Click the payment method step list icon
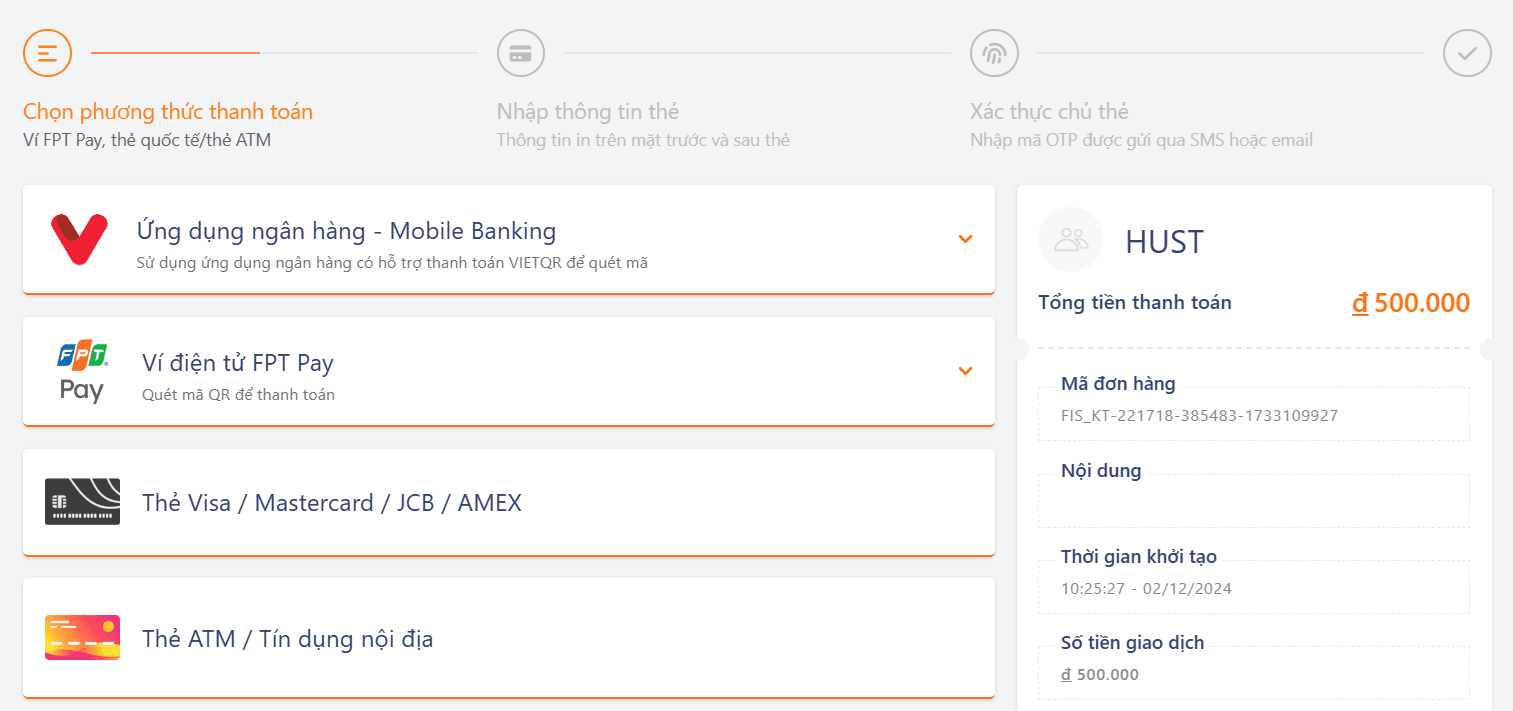Image resolution: width=1513 pixels, height=711 pixels. (47, 53)
